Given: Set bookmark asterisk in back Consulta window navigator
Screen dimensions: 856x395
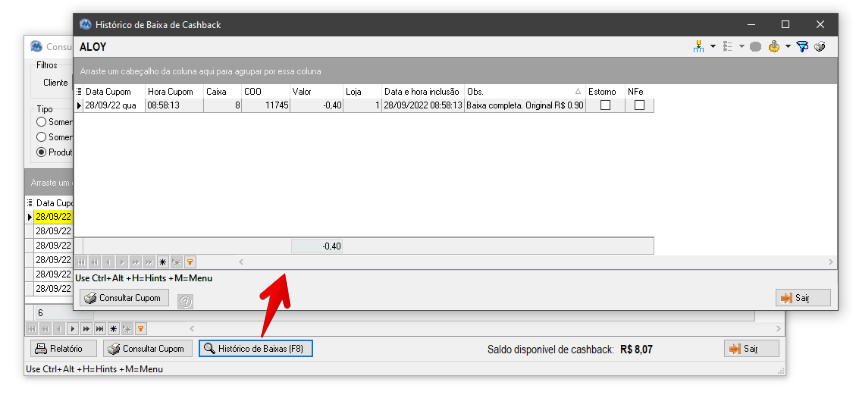Looking at the screenshot, I should (114, 329).
